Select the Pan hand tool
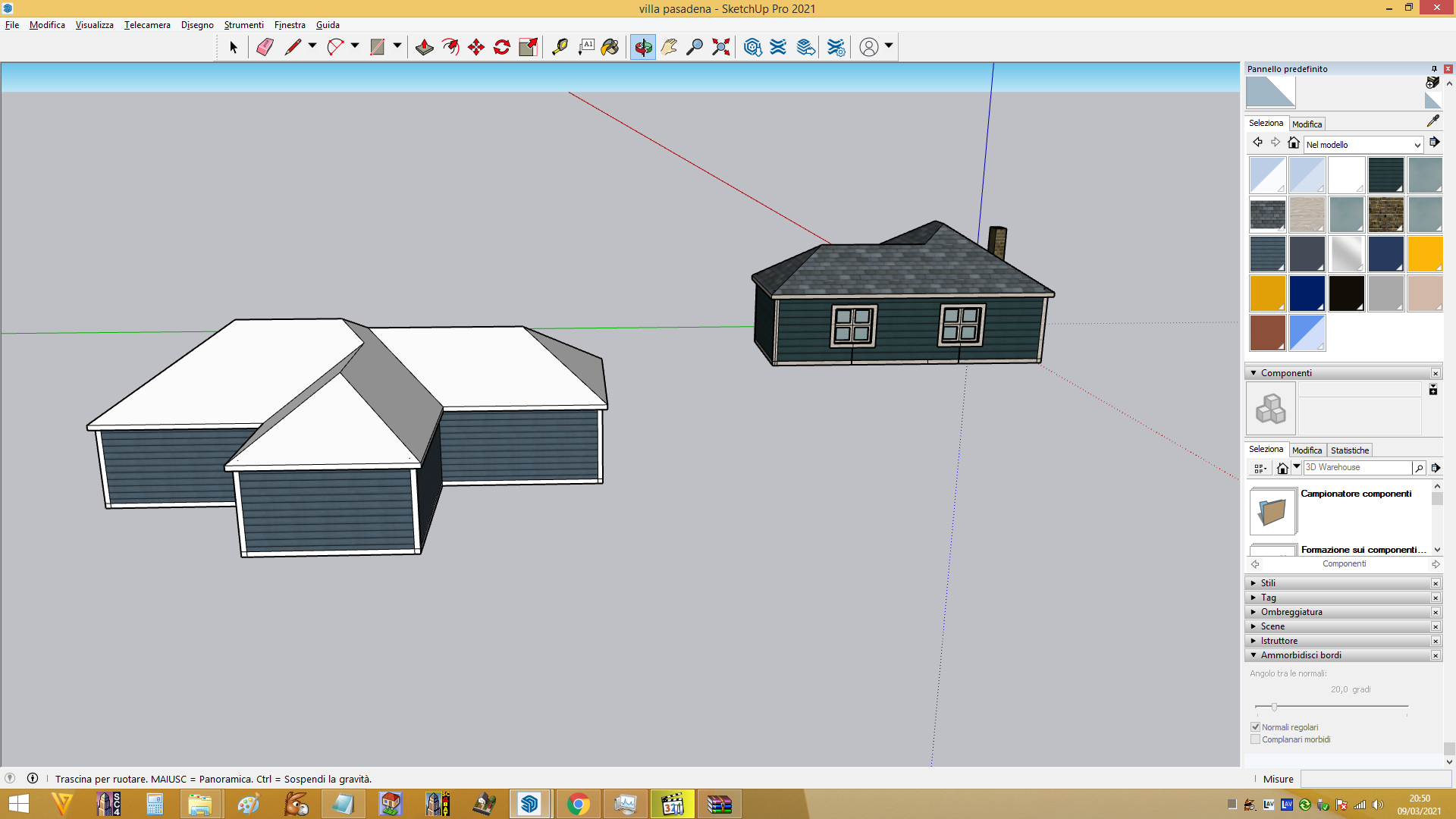1456x819 pixels. point(669,47)
